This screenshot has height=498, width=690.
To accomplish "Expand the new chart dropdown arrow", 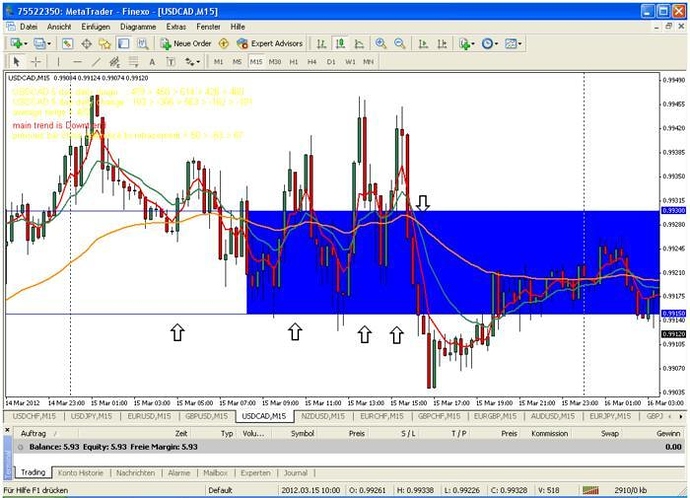I will [x=26, y=44].
